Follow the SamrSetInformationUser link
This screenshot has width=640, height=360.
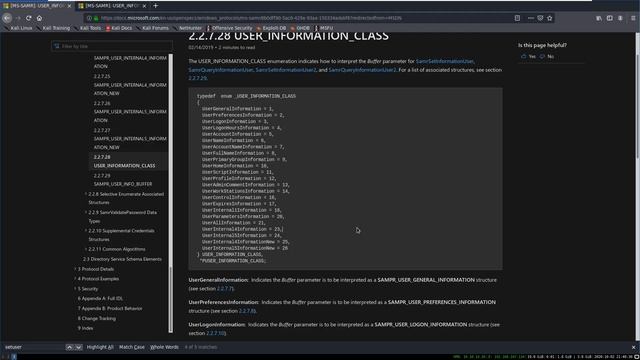444,61
